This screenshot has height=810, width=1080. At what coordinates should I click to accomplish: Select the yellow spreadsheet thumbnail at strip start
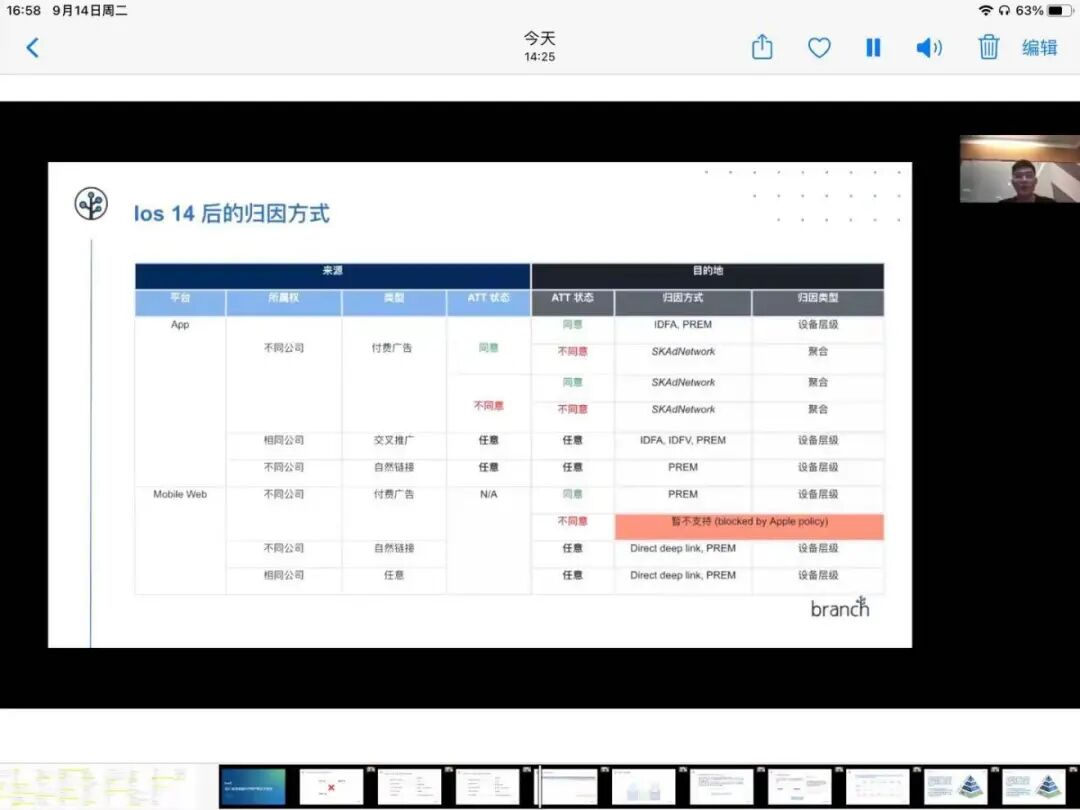tap(96, 787)
